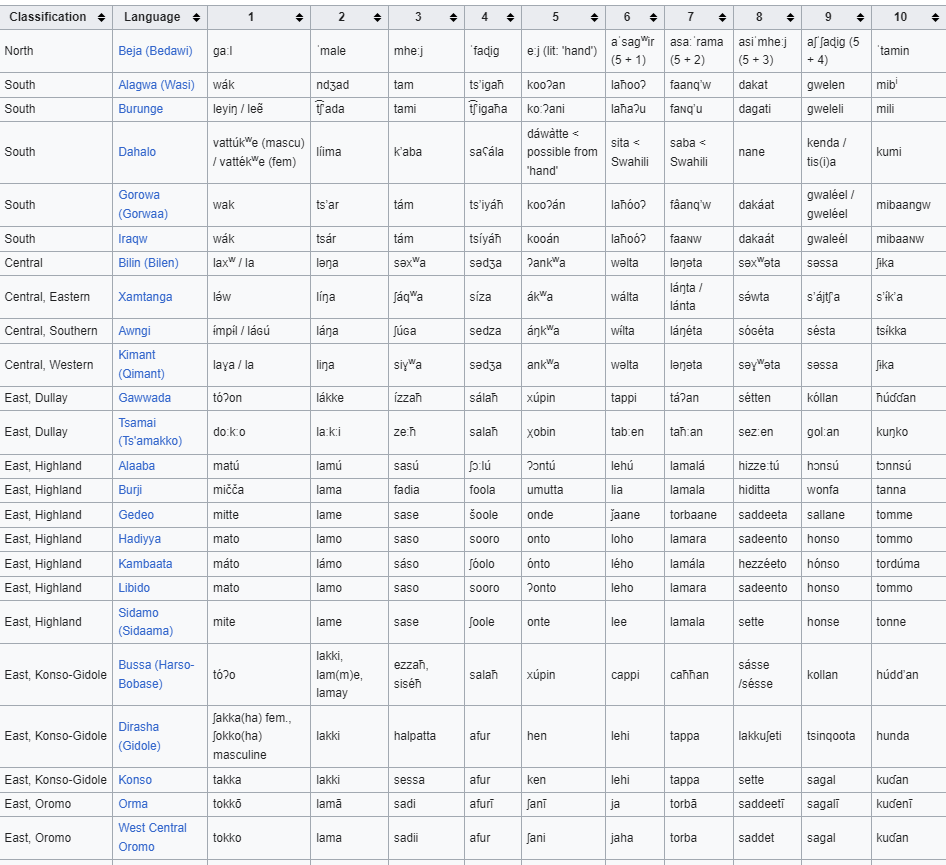The width and height of the screenshot is (946, 865).
Task: Open the Tsamai (Ts'amakko) link
Action: coord(150,431)
